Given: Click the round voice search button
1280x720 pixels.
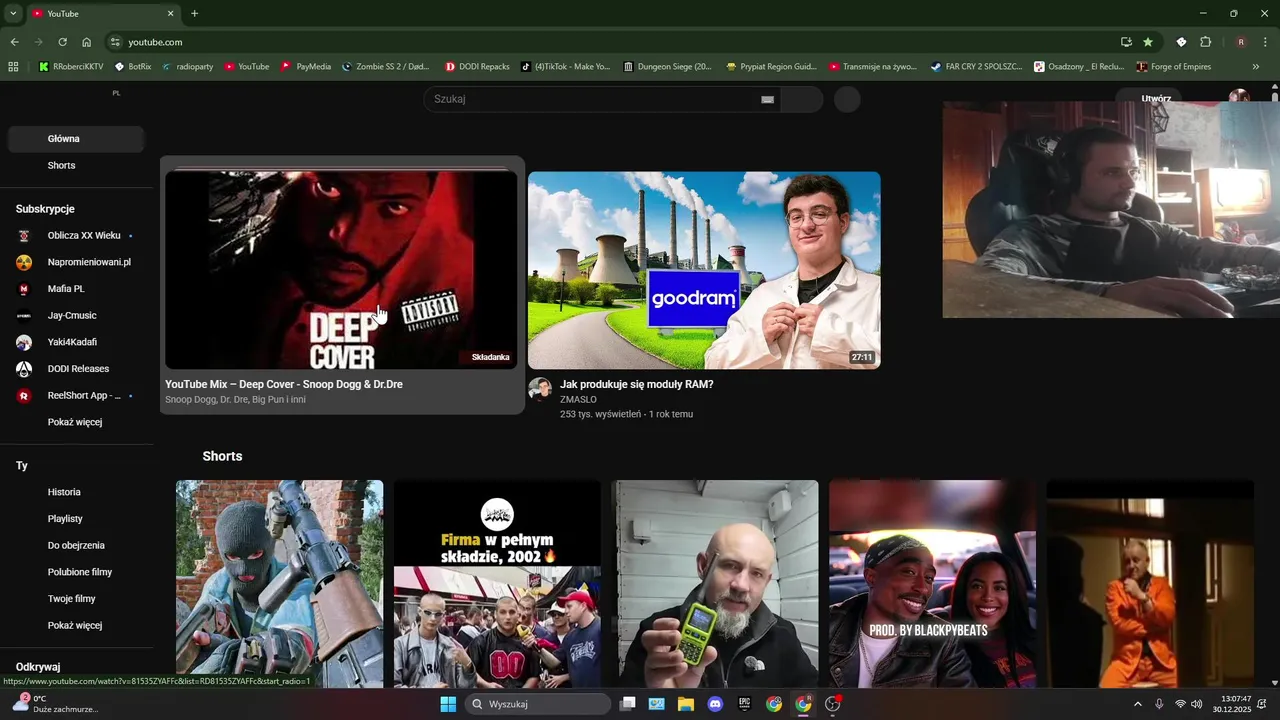Looking at the screenshot, I should (x=847, y=99).
